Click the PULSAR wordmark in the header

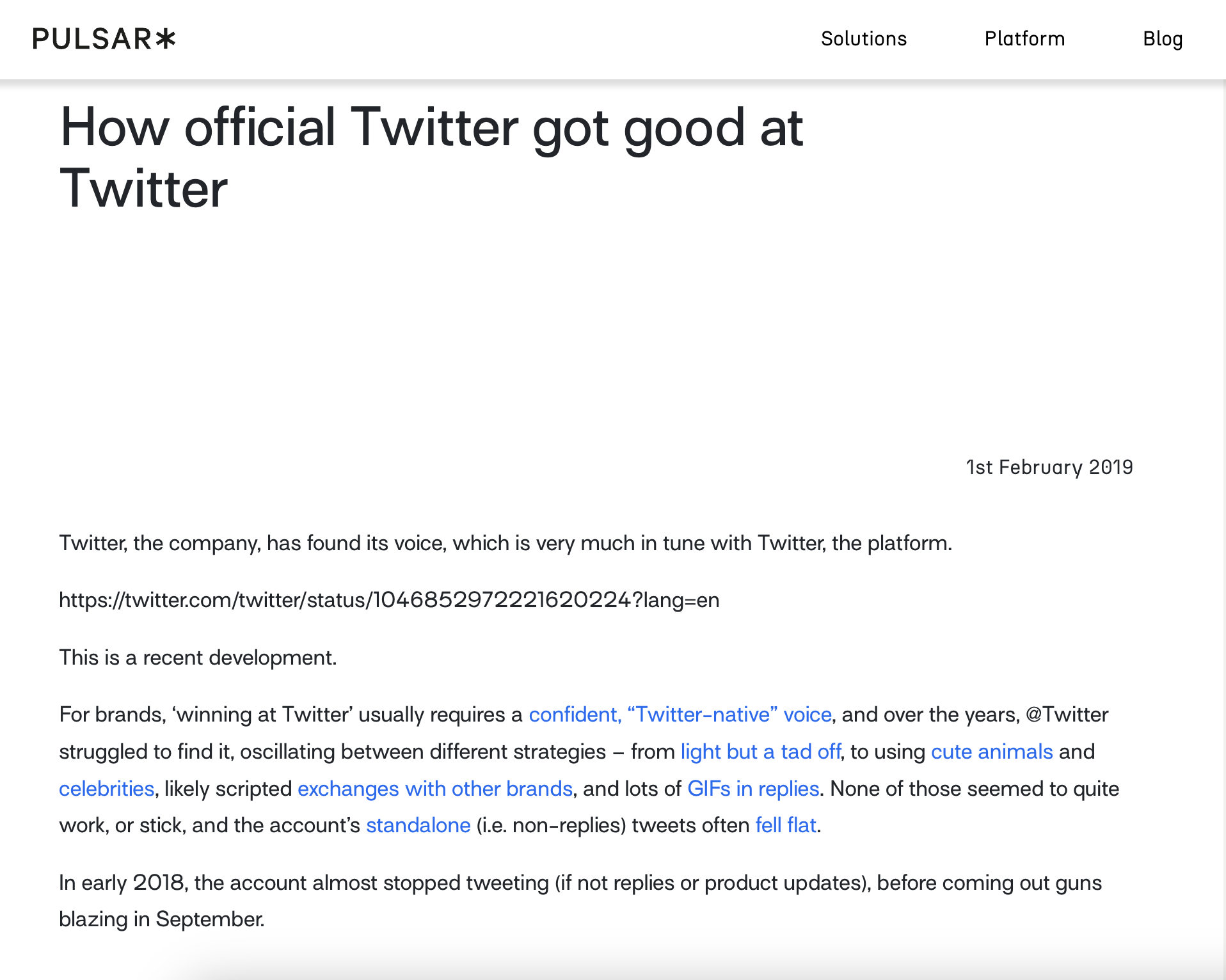(x=93, y=39)
